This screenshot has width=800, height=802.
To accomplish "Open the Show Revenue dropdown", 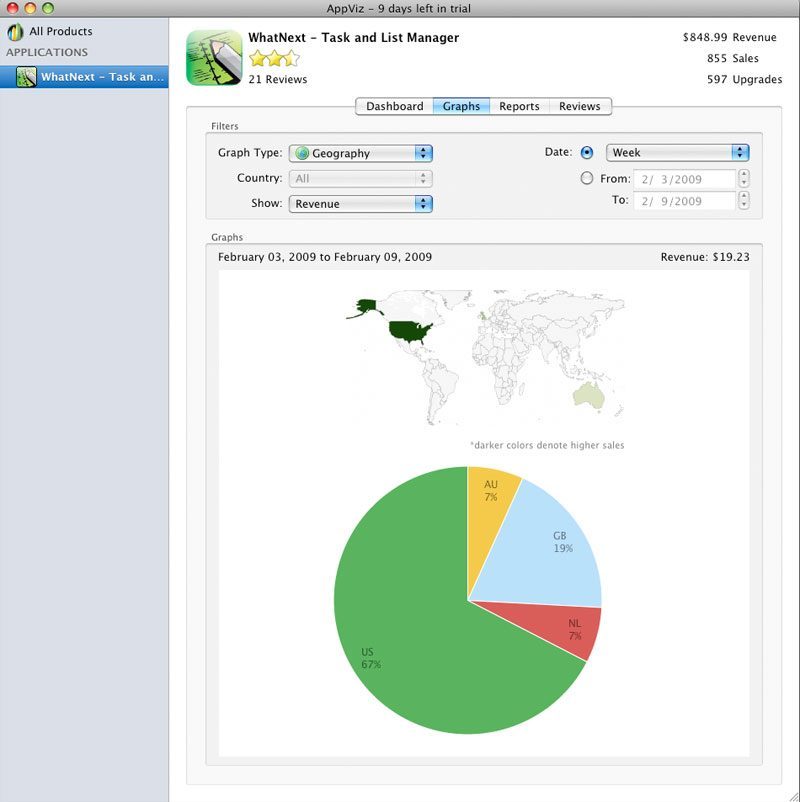I will pos(360,204).
